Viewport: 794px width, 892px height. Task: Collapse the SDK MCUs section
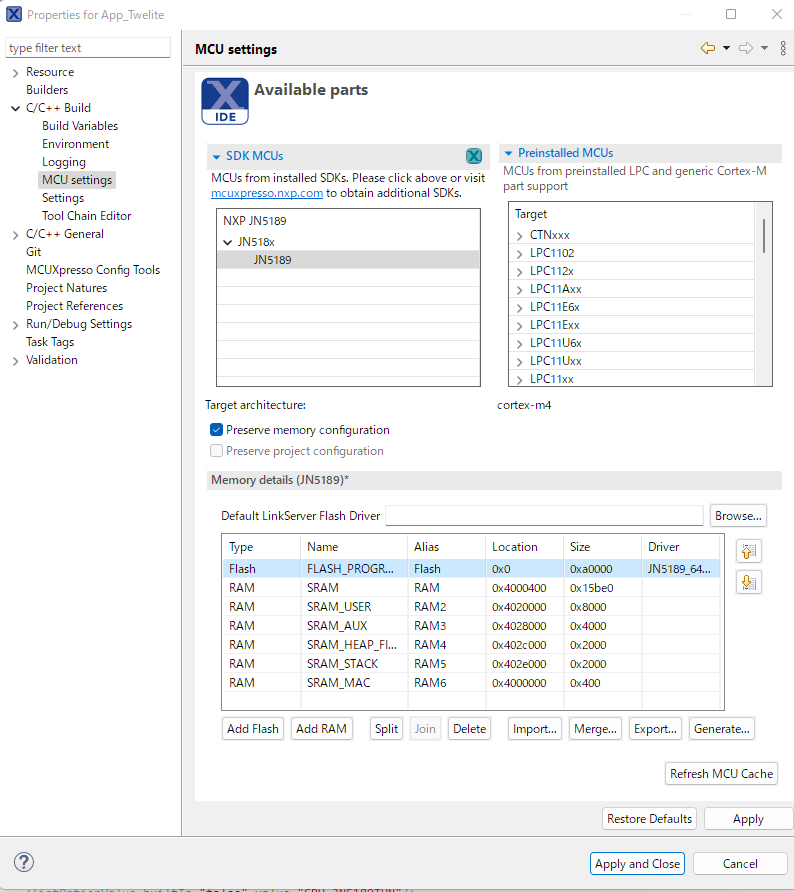[216, 156]
